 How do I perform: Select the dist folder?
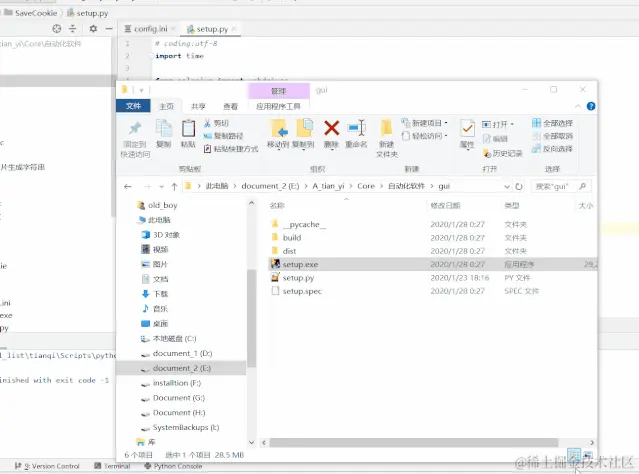[289, 251]
